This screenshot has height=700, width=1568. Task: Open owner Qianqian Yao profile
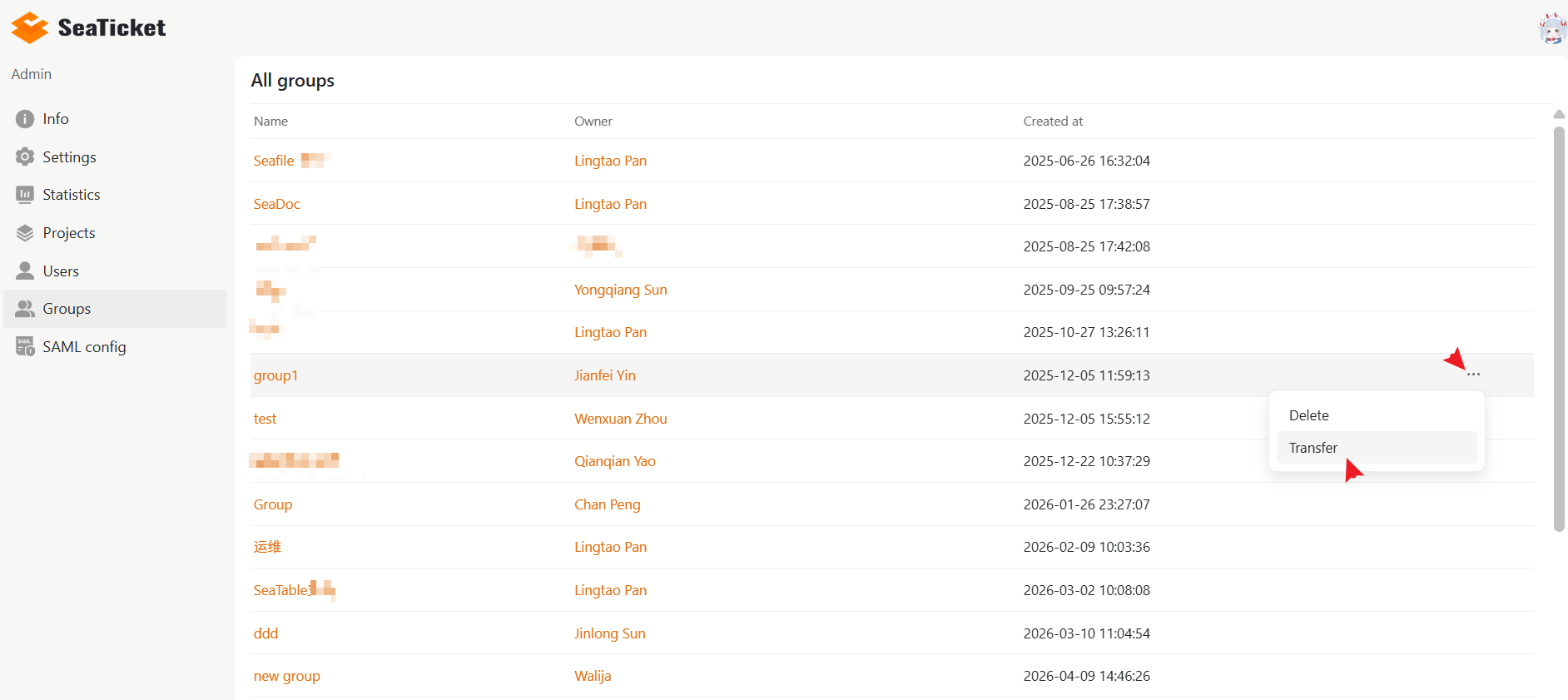(x=614, y=461)
